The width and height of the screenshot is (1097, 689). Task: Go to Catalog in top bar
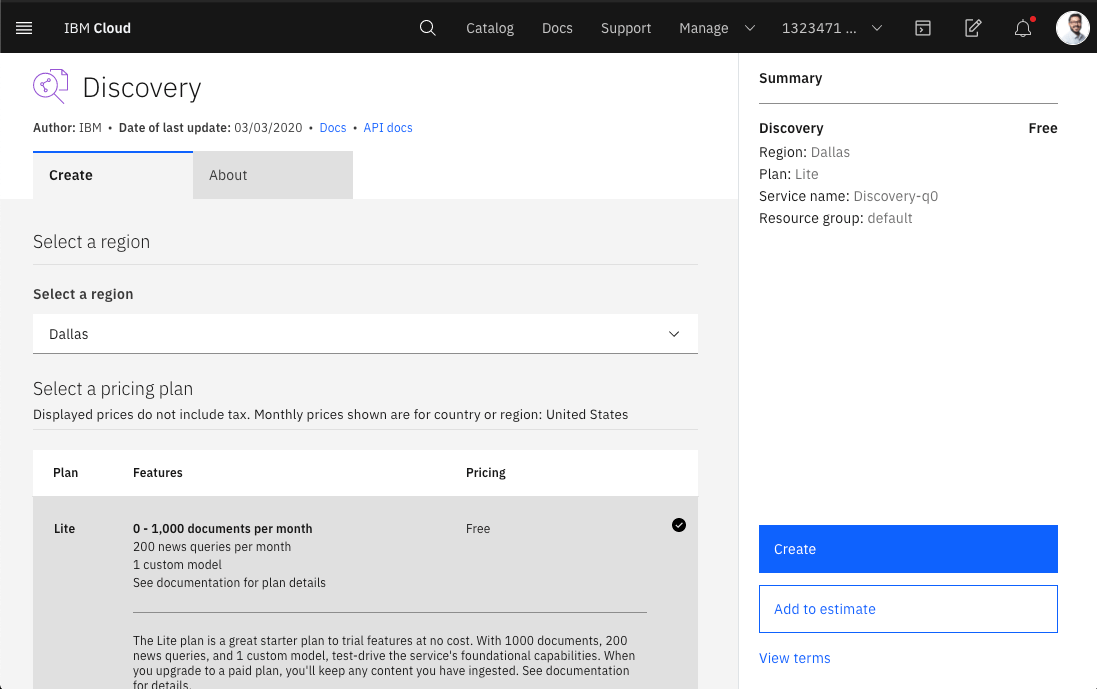click(490, 28)
